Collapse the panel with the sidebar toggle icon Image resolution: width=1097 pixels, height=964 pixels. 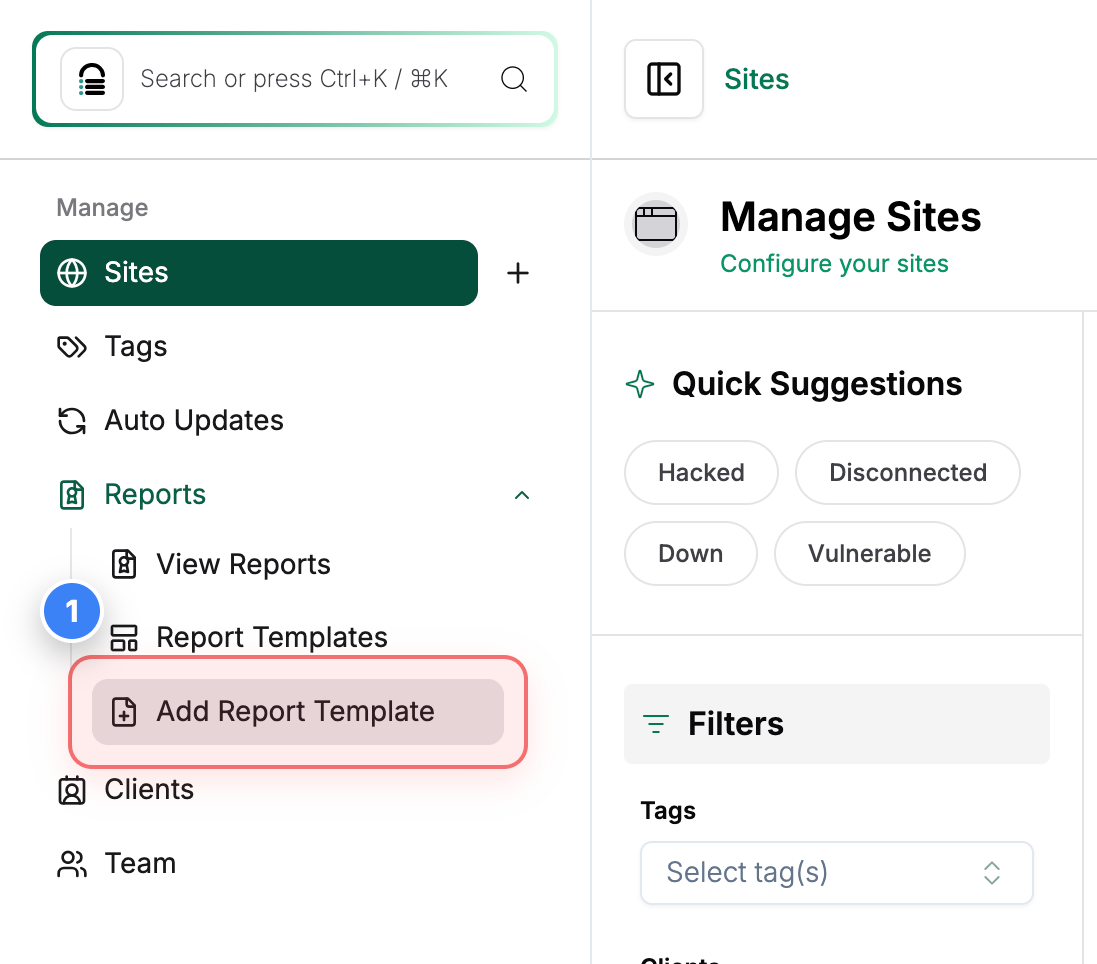[x=663, y=79]
